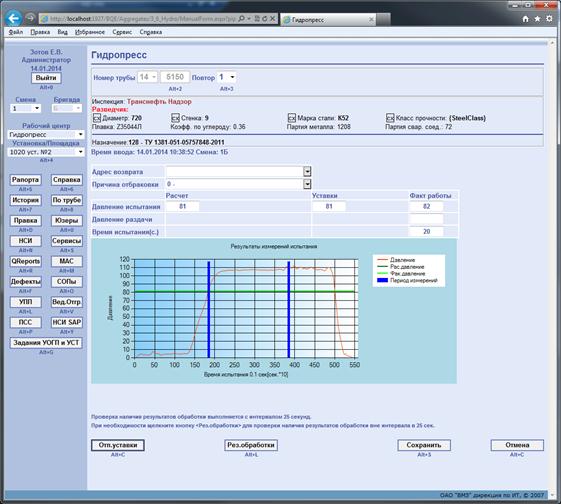The image size is (561, 504).
Task: Open the Юзеры section
Action: click(67, 221)
